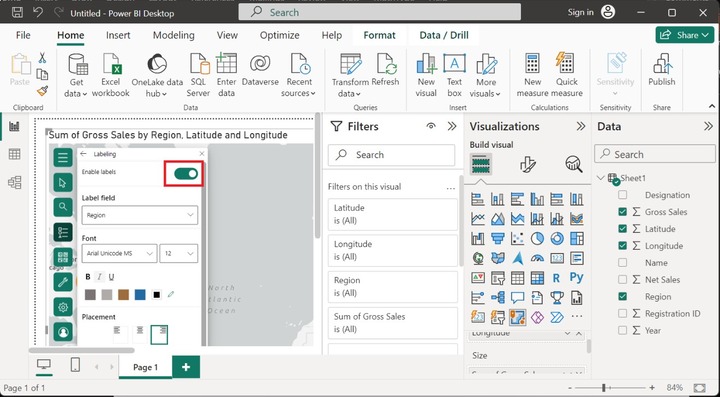Click the Refresh button

385,70
